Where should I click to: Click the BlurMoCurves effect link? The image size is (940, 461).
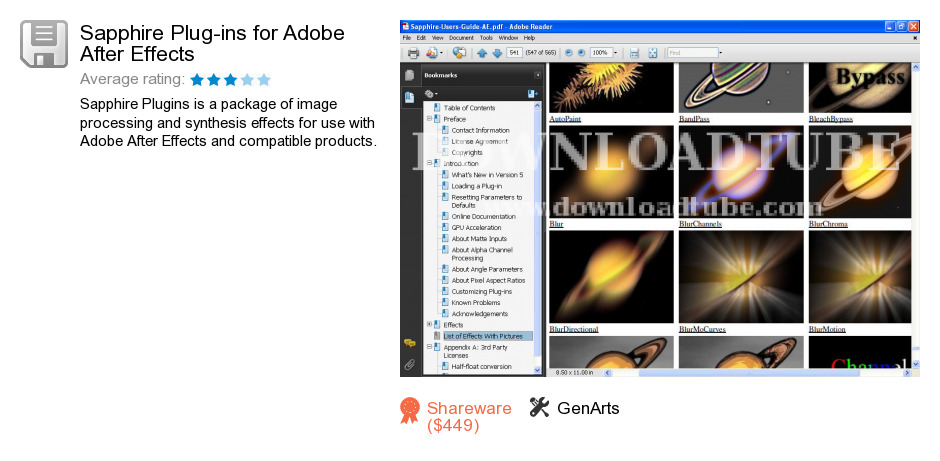(x=702, y=329)
